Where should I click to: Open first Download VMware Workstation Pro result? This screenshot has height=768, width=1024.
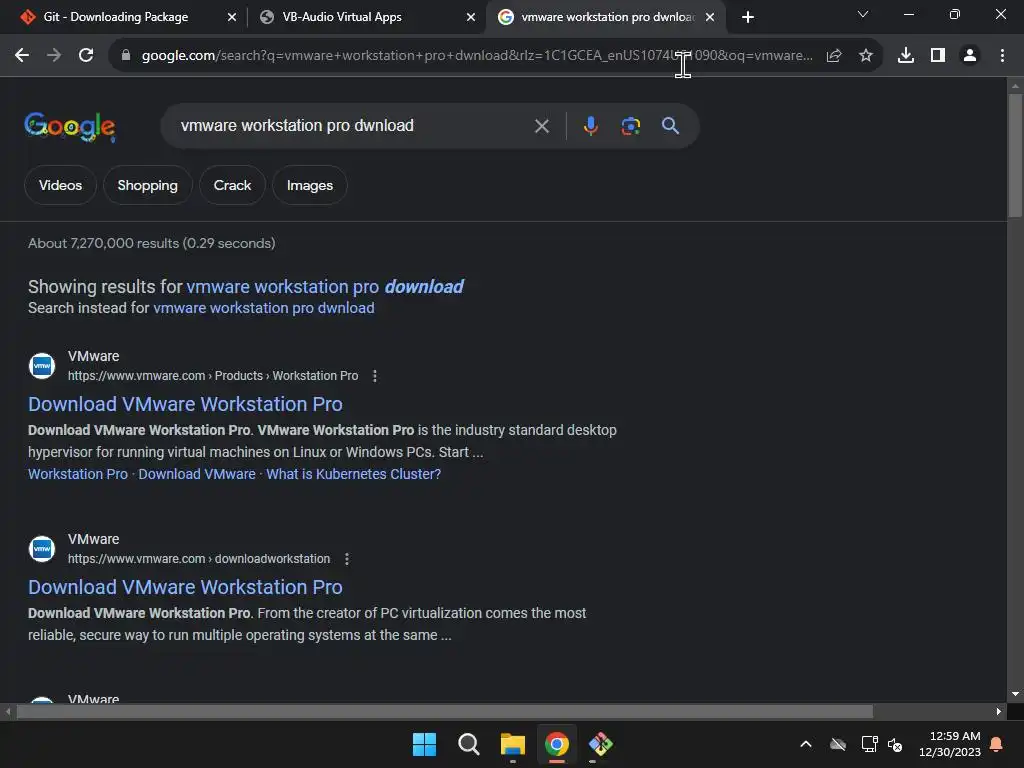point(185,404)
